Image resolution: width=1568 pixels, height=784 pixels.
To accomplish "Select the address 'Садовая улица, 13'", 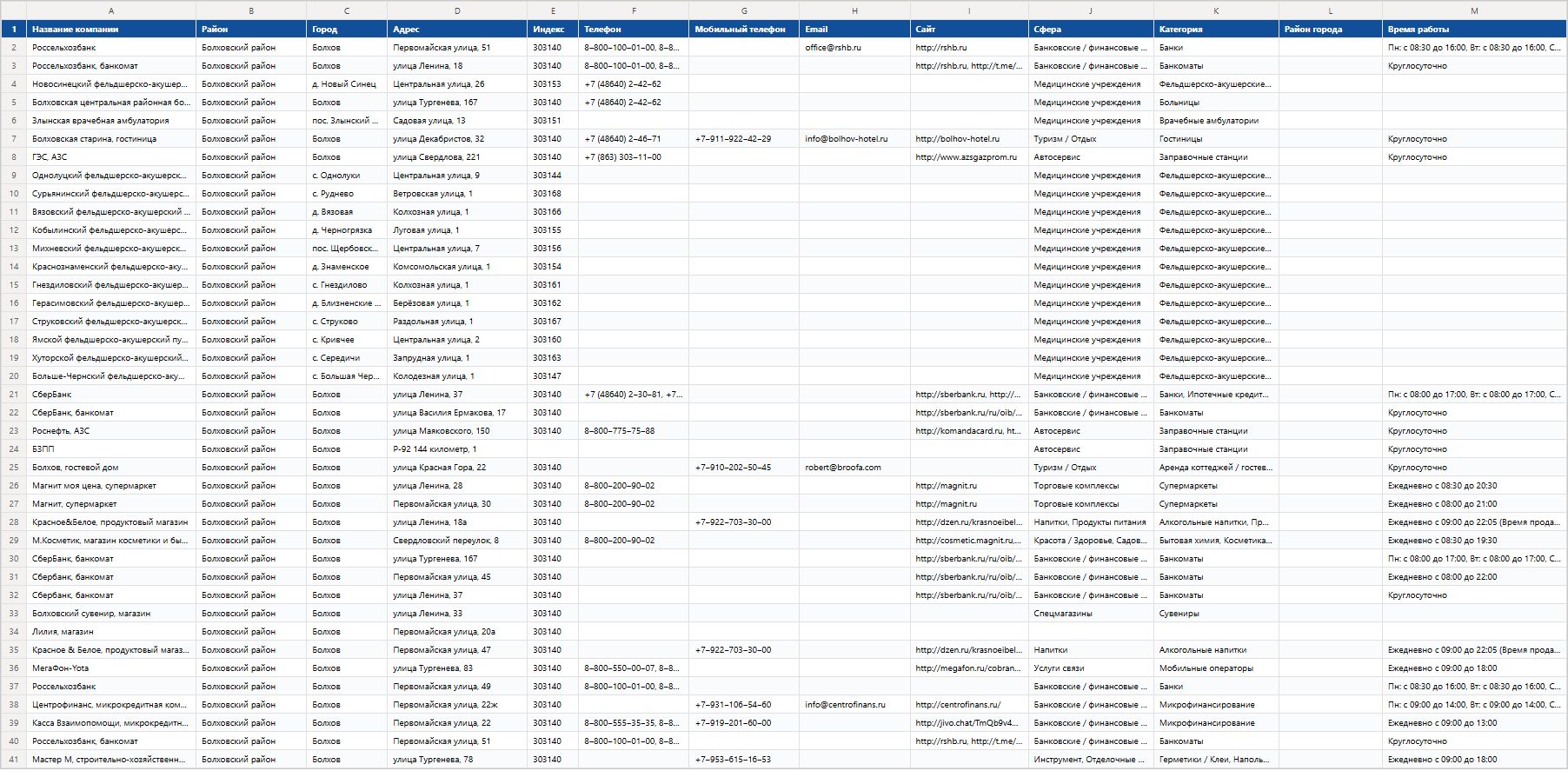I will click(x=457, y=121).
